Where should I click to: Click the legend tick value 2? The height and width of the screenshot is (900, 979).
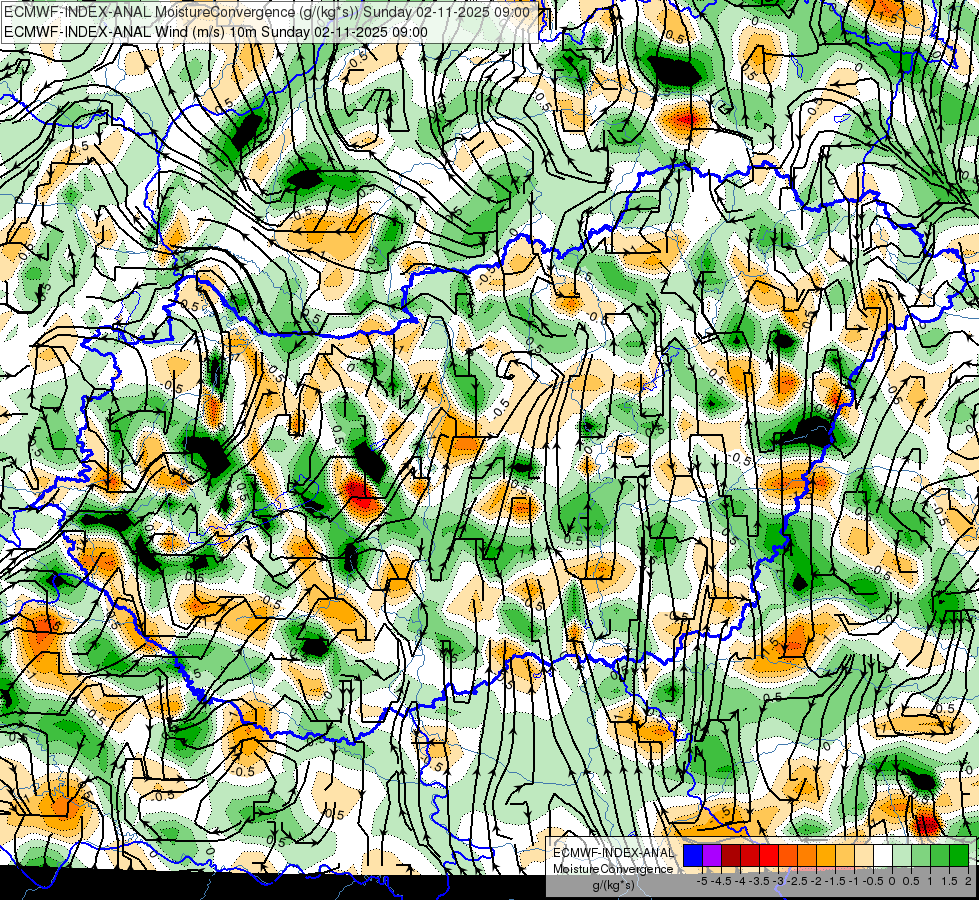968,881
